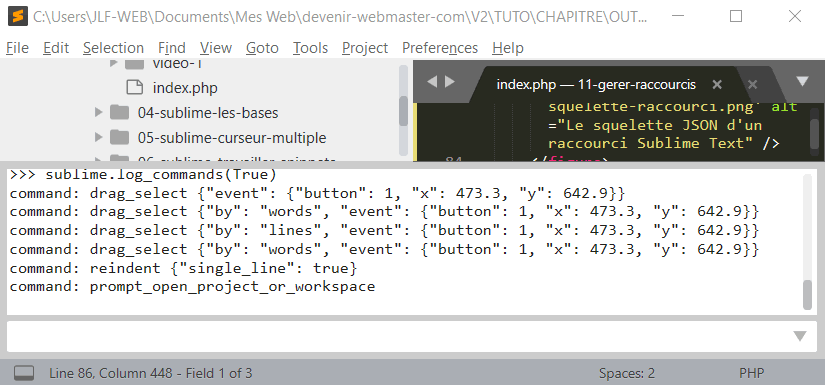Close the second unnamed tab
825x385 pixels.
752,84
